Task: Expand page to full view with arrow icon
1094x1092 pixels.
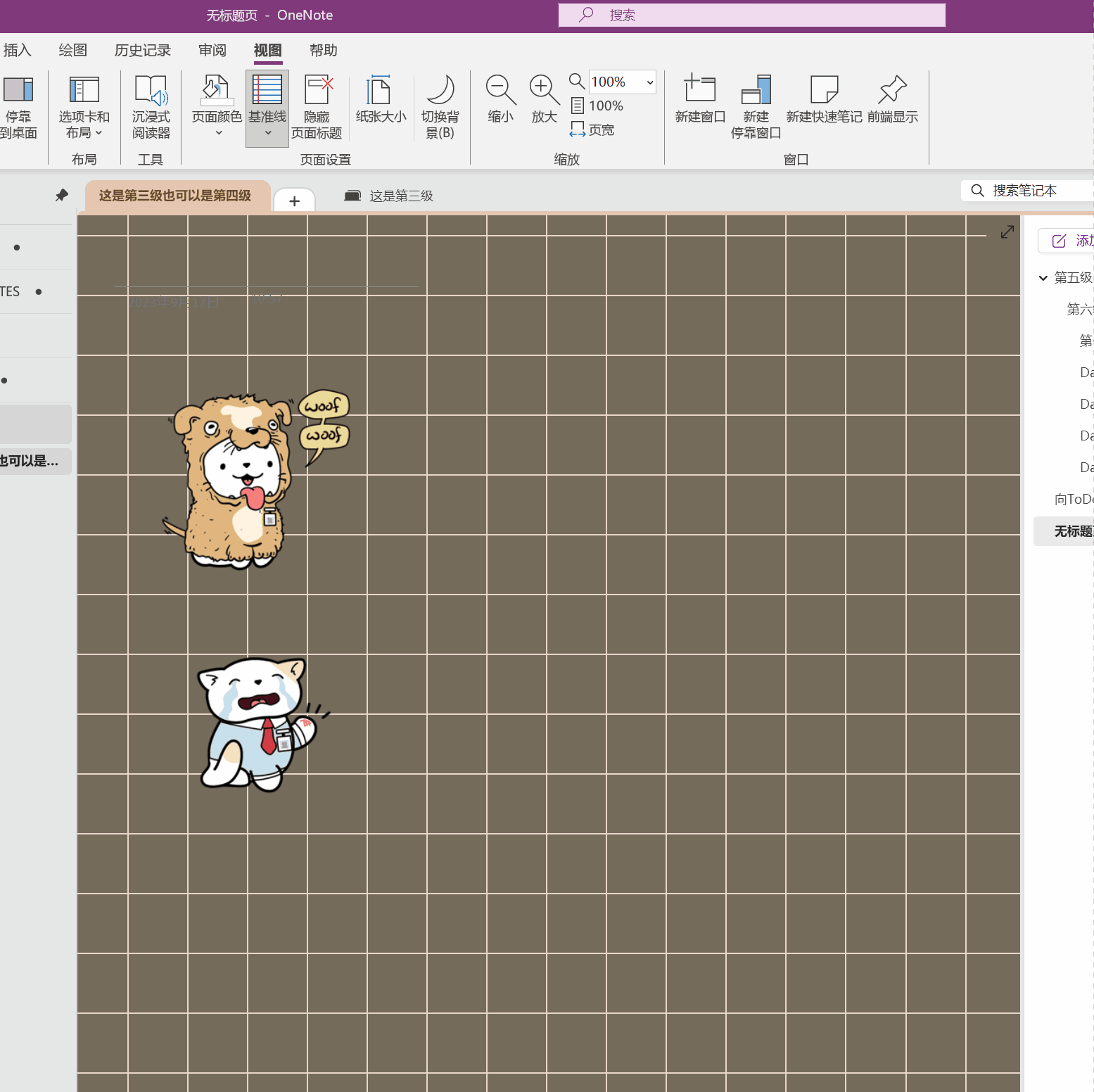Action: click(x=1007, y=232)
